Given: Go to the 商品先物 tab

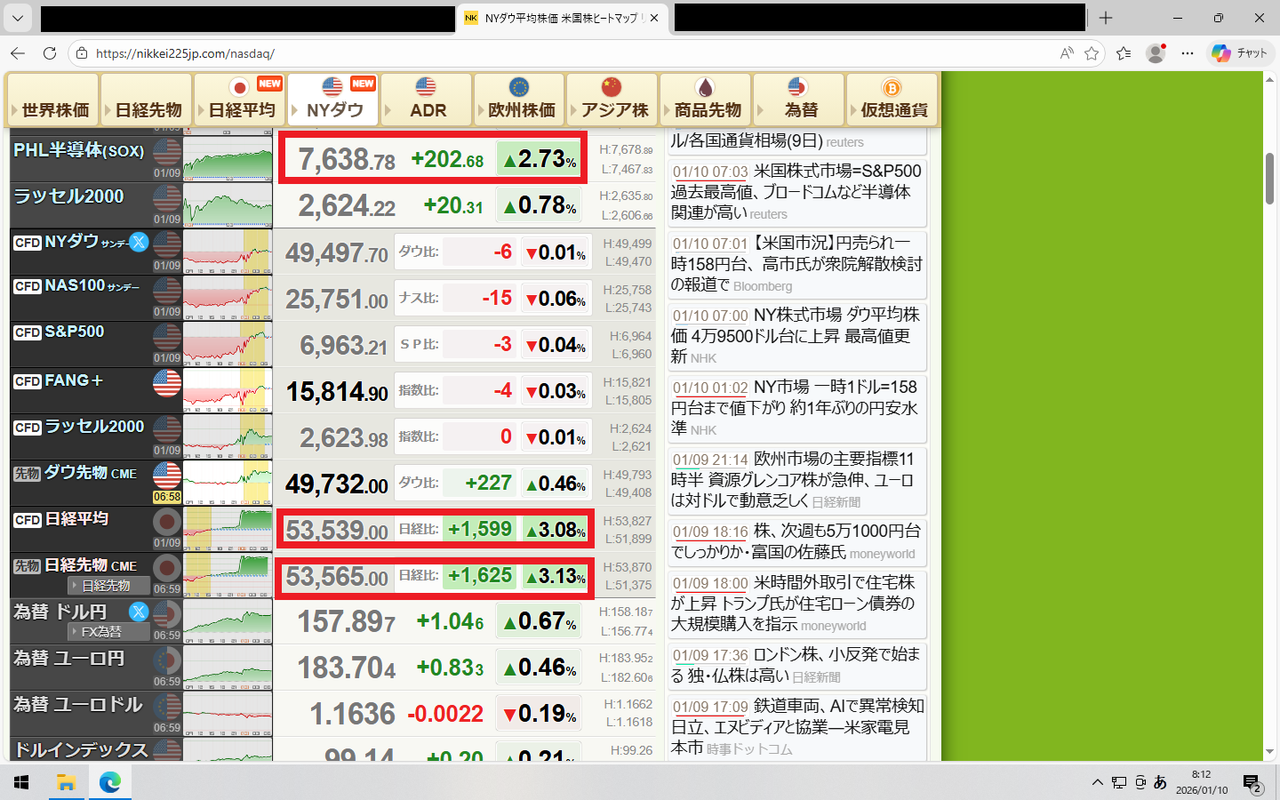Looking at the screenshot, I should (706, 100).
